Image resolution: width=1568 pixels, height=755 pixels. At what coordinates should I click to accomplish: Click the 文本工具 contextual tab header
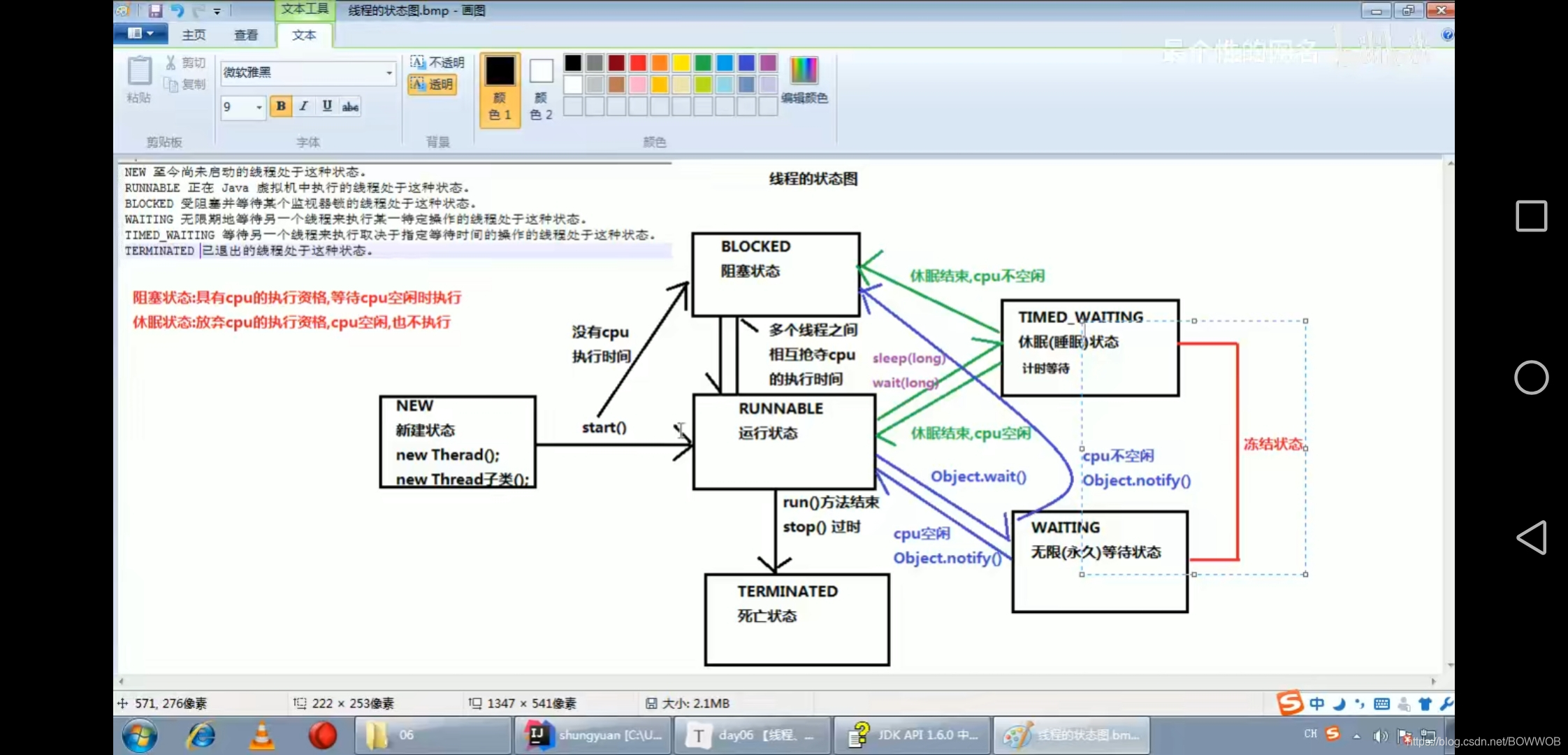click(x=305, y=9)
